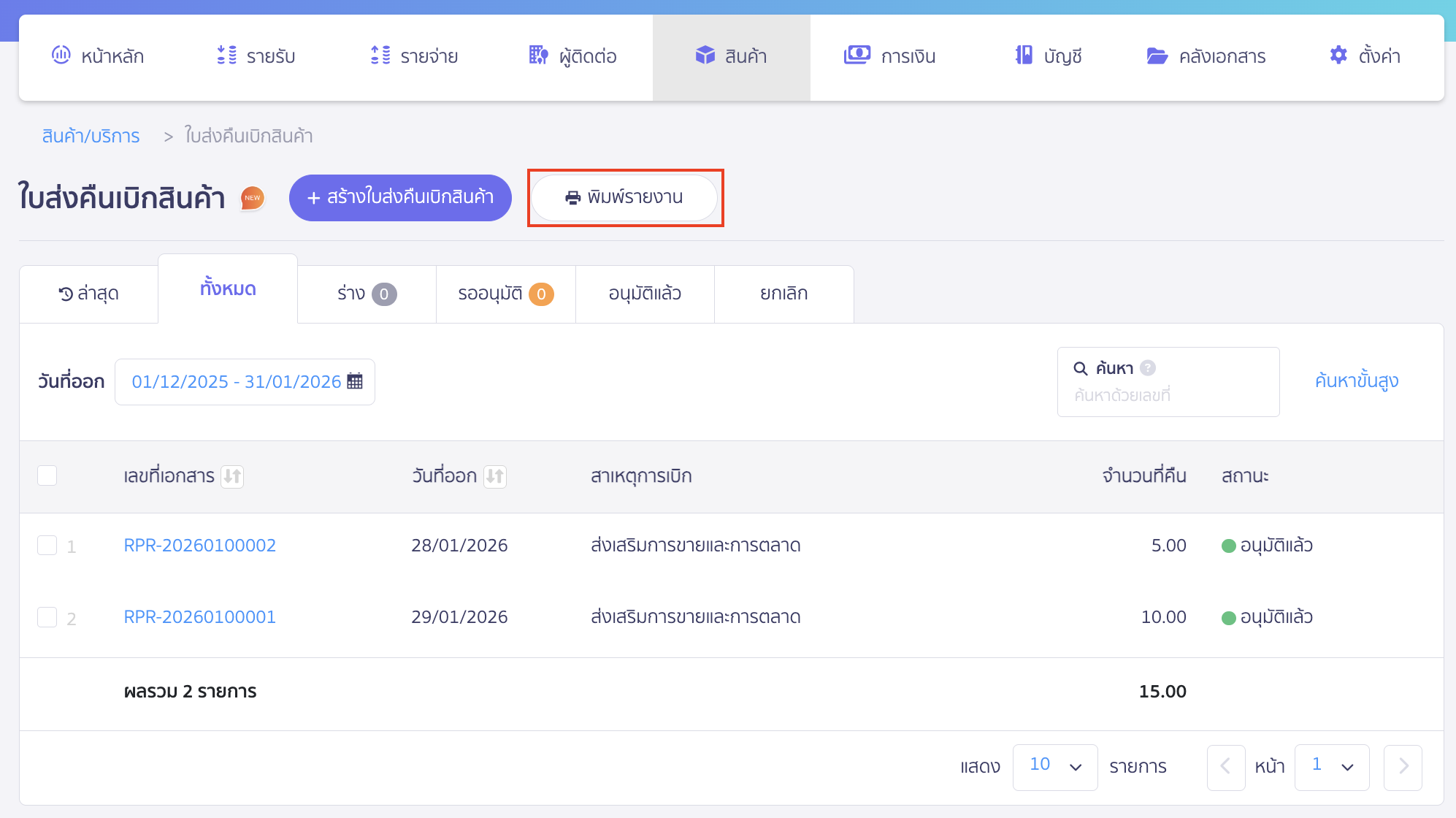This screenshot has height=818, width=1456.
Task: Switch to the รออนุมัติ tab
Action: (505, 294)
